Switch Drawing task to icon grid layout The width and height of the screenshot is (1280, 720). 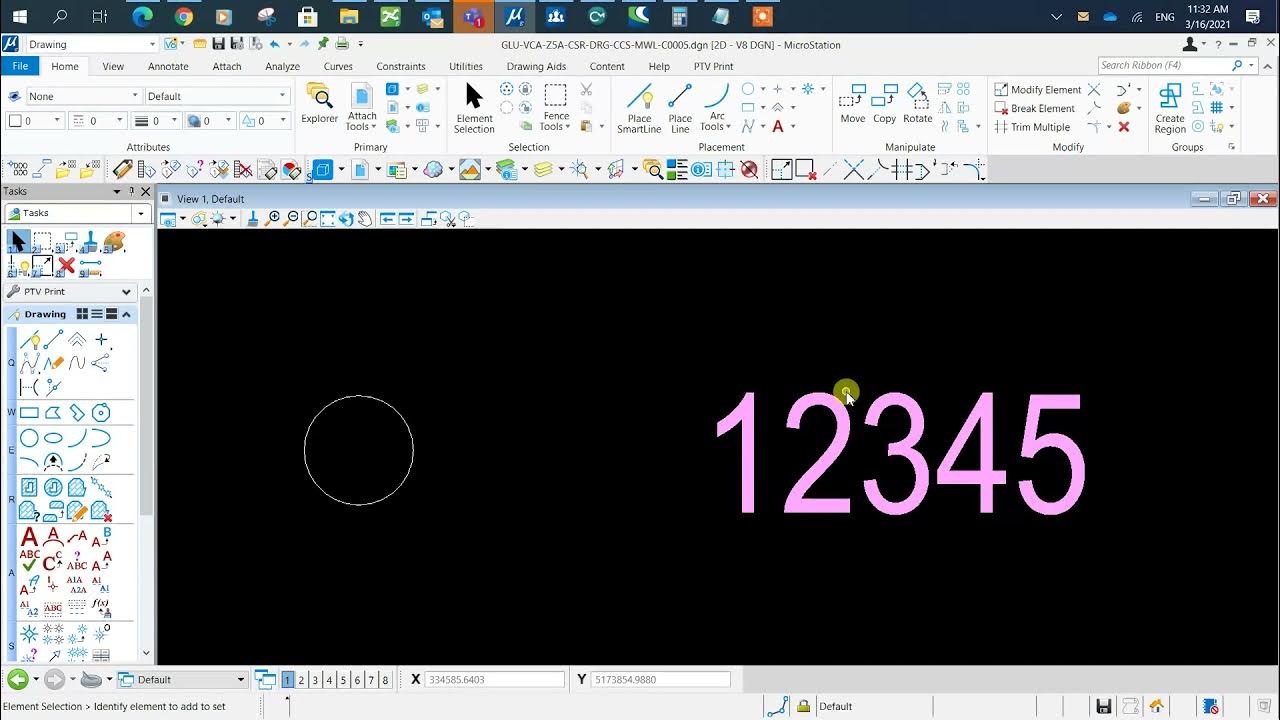click(82, 314)
